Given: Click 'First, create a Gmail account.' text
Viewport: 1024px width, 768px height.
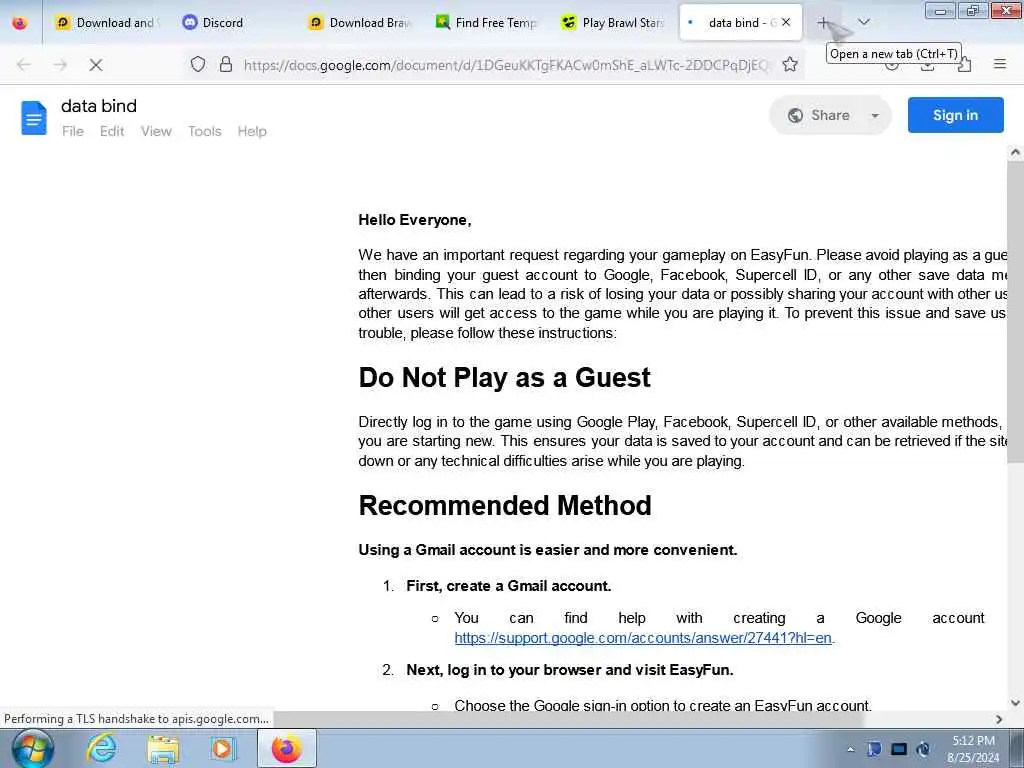Looking at the screenshot, I should click(x=509, y=586).
